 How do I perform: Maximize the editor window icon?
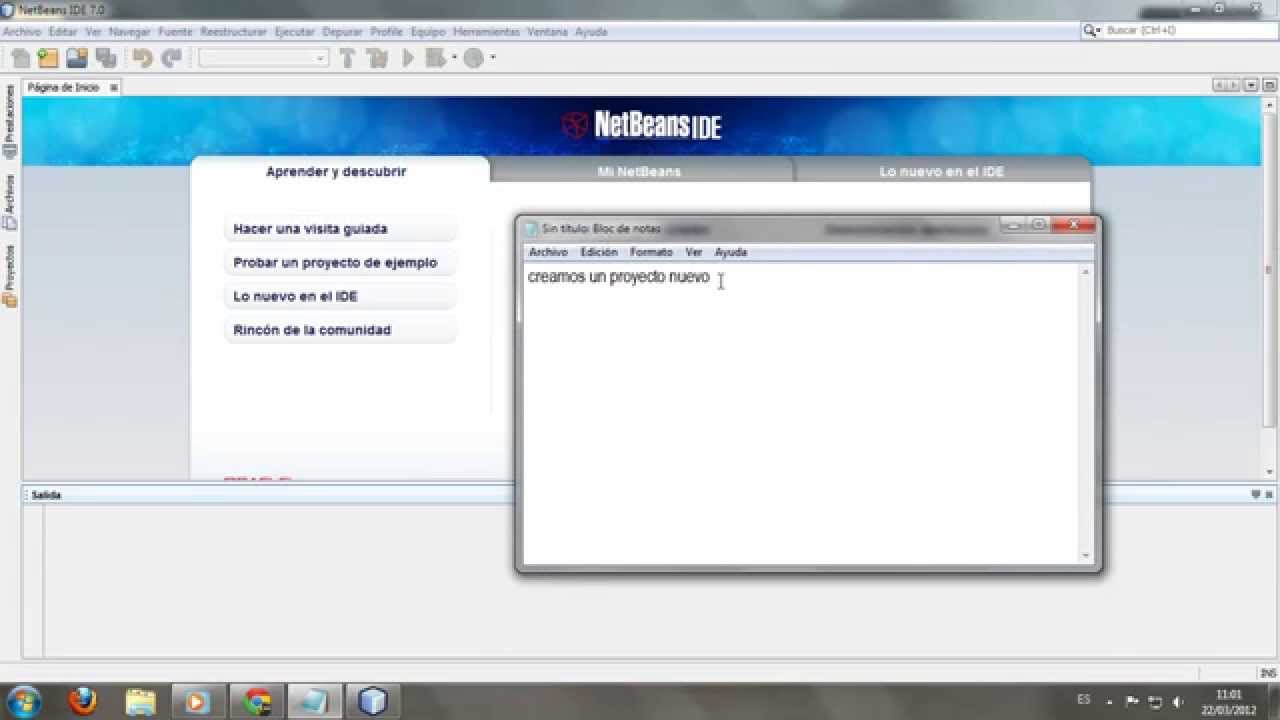coord(1268,86)
